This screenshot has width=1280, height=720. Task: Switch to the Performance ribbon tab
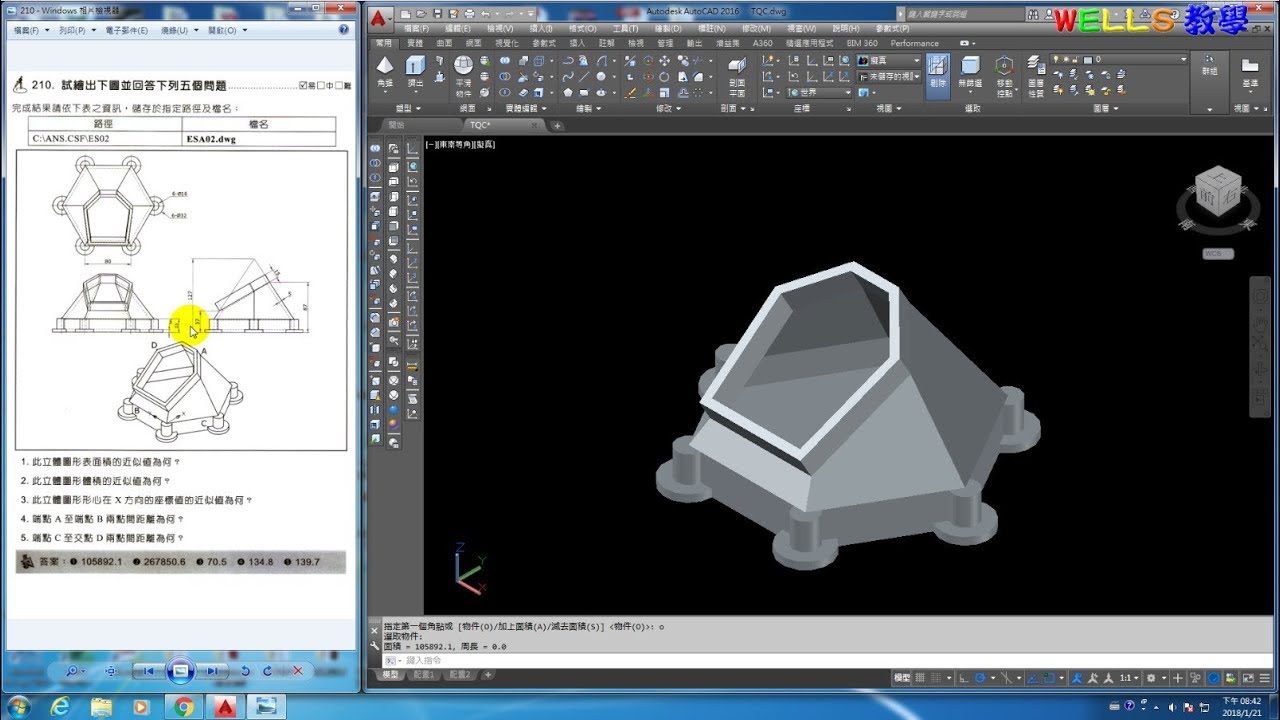pyautogui.click(x=914, y=43)
